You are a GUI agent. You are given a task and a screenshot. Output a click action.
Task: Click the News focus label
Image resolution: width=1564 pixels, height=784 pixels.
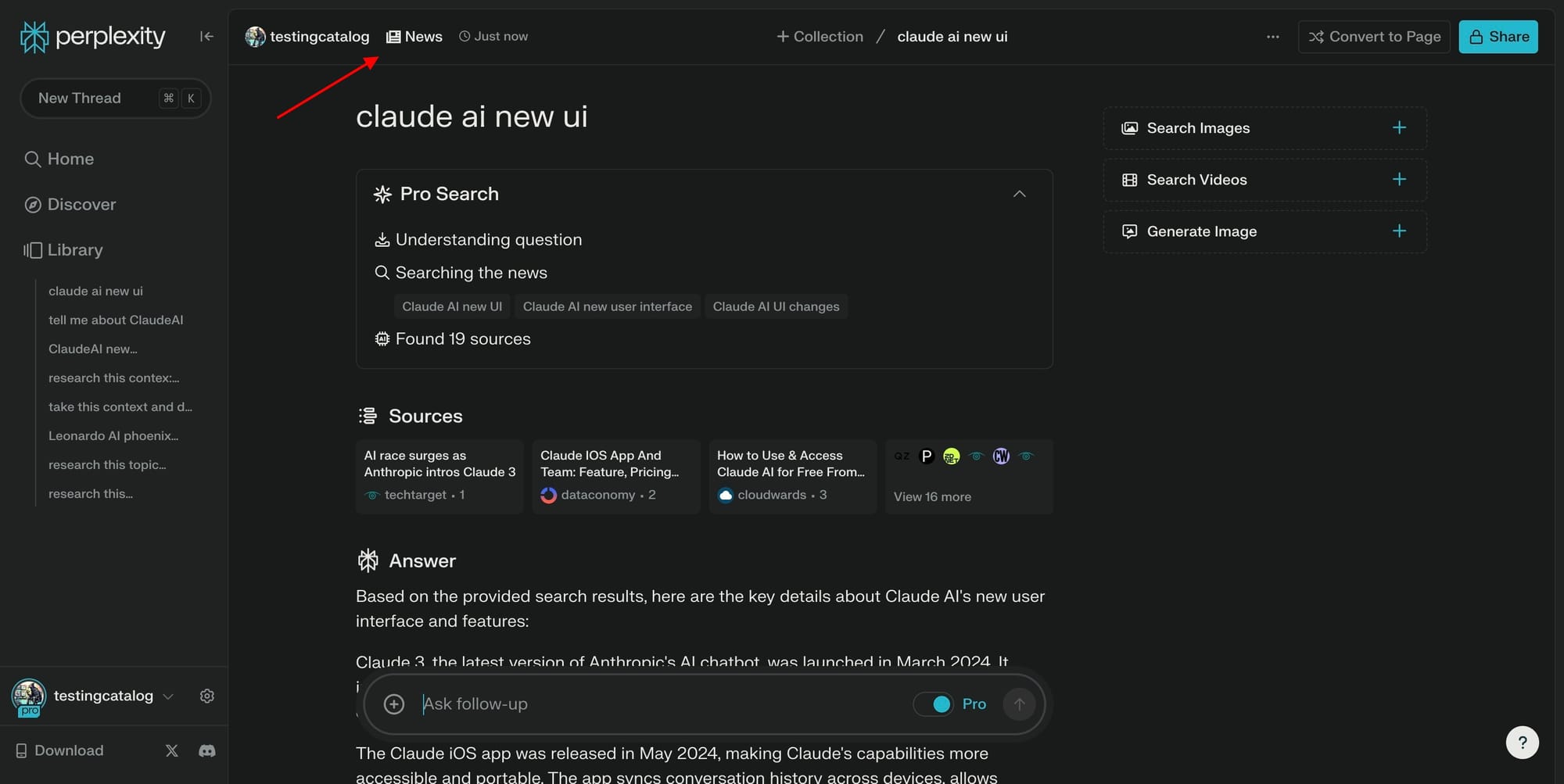pyautogui.click(x=414, y=37)
